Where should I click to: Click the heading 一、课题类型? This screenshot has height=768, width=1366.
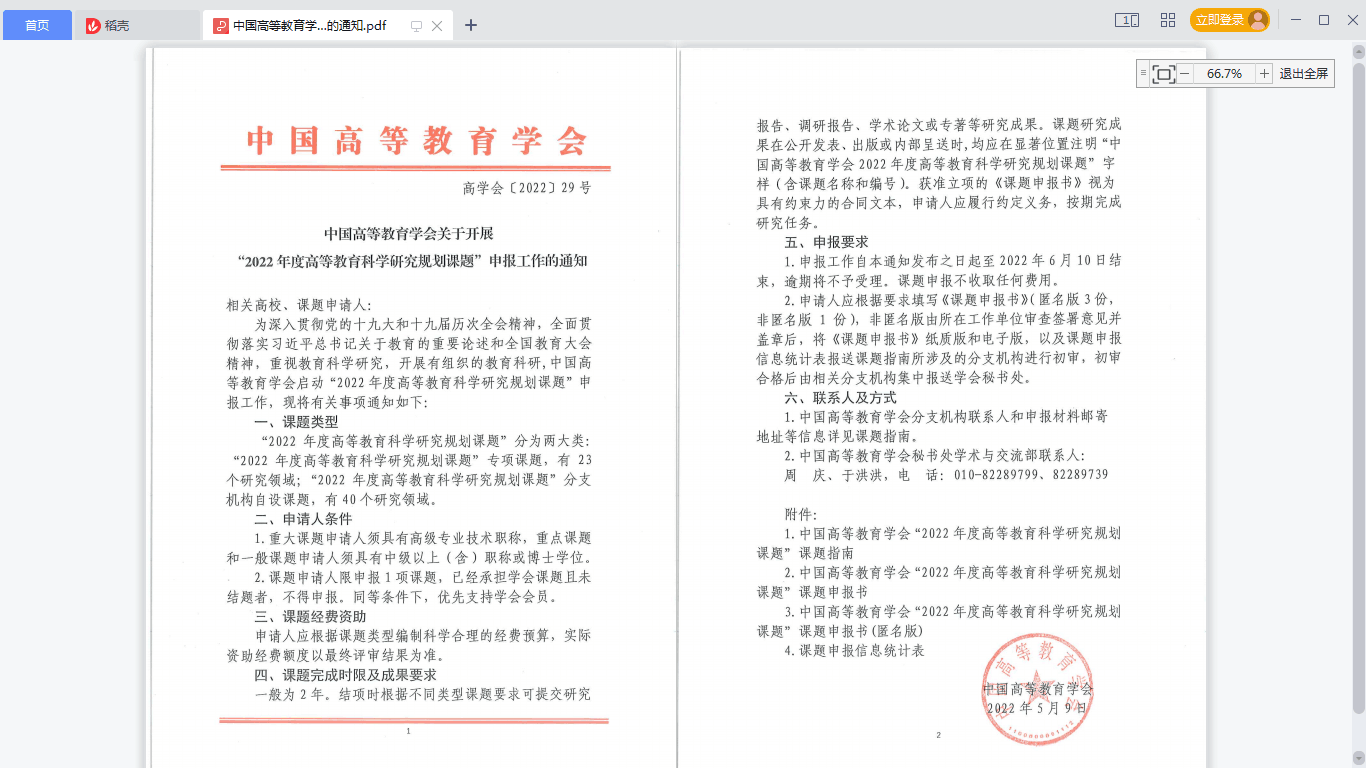(296, 422)
